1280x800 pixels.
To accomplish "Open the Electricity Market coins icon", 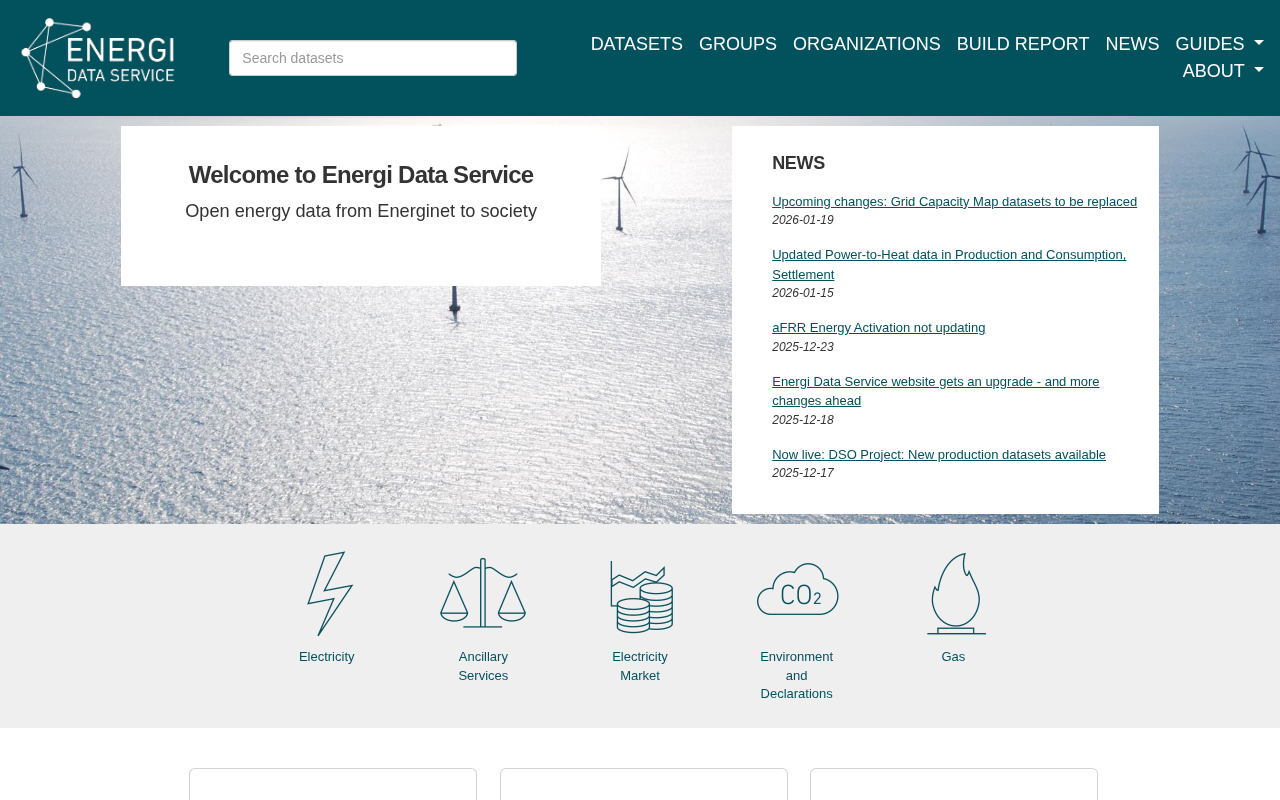I will tap(641, 596).
